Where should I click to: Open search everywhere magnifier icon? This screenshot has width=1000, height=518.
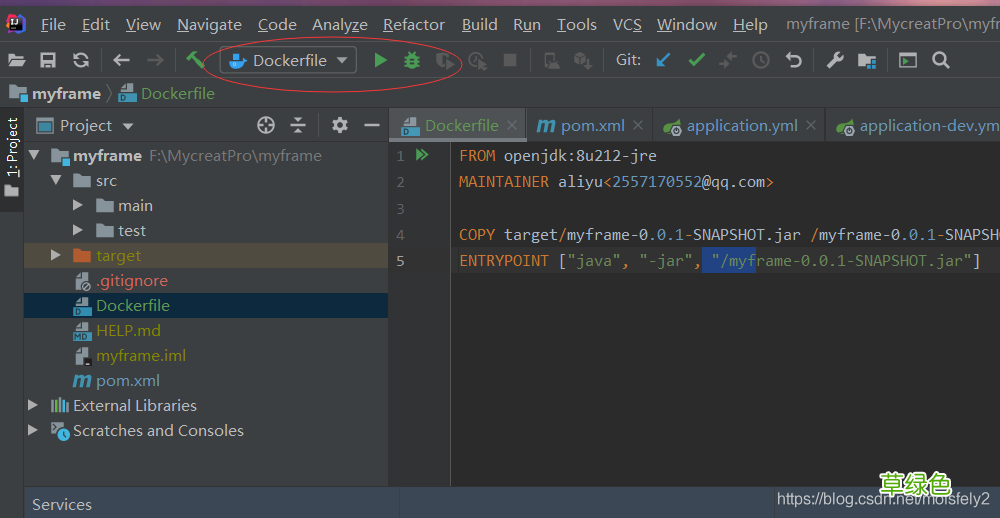click(941, 61)
